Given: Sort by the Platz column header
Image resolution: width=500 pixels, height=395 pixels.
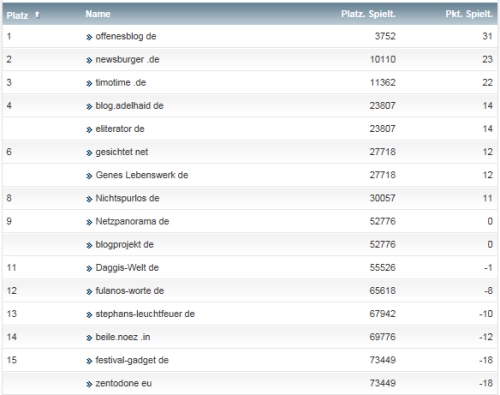Looking at the screenshot, I should click(17, 15).
